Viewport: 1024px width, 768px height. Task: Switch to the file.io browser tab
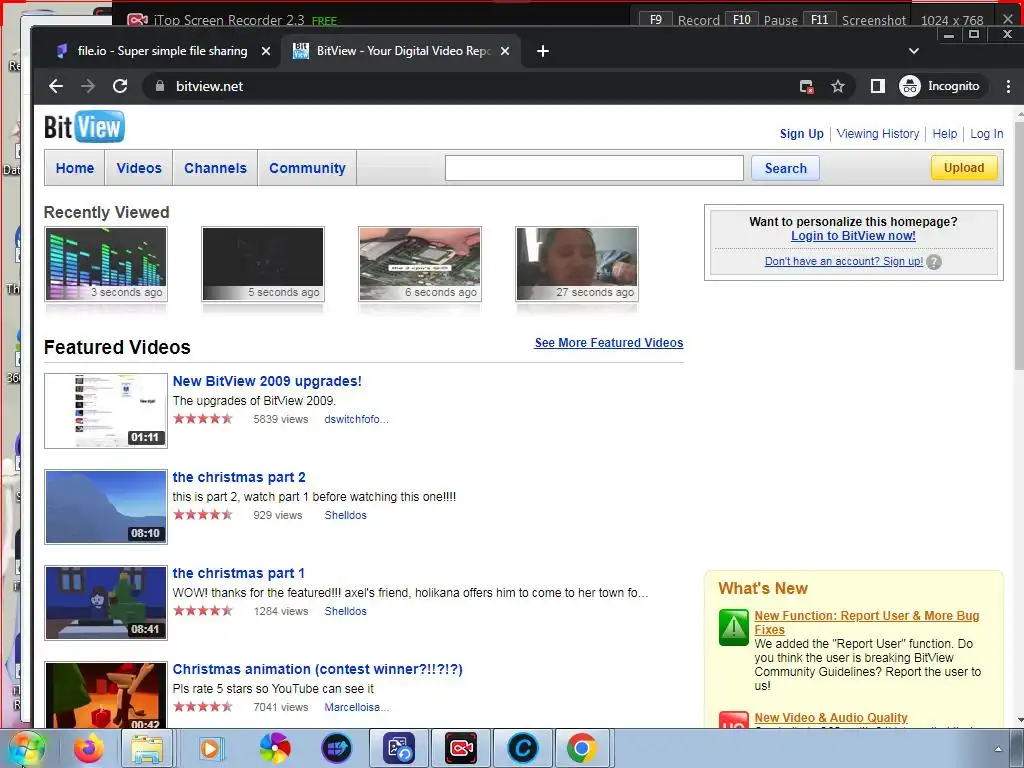coord(162,51)
